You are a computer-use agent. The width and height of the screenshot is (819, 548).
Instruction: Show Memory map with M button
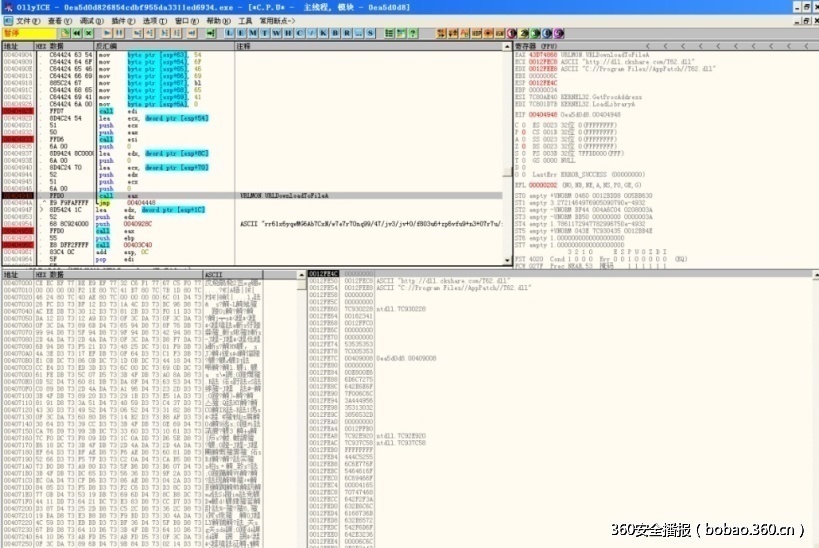253,33
